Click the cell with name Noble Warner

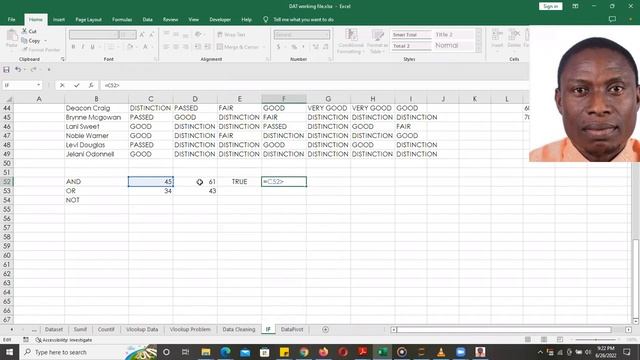(96, 136)
